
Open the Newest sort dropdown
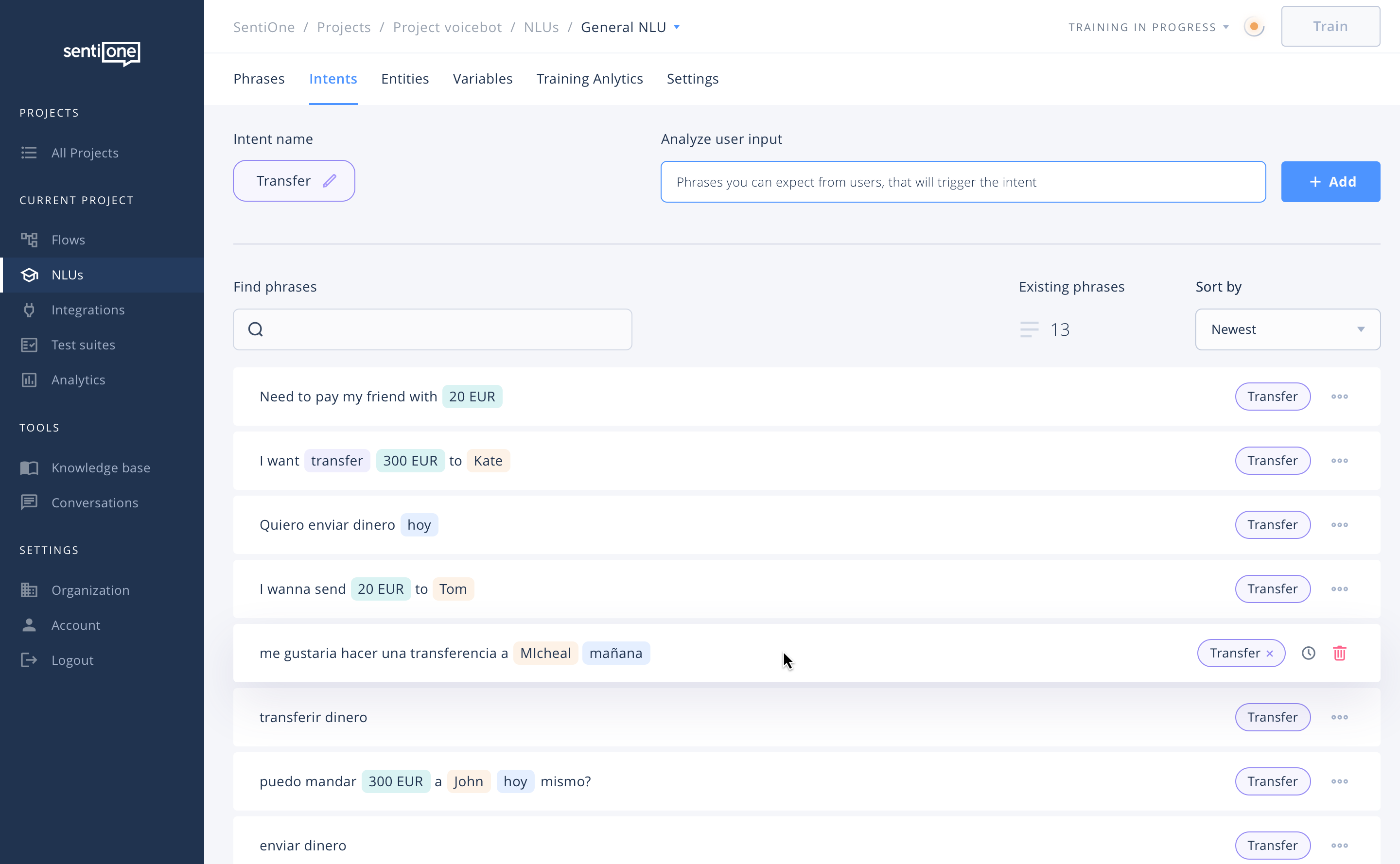(1287, 329)
